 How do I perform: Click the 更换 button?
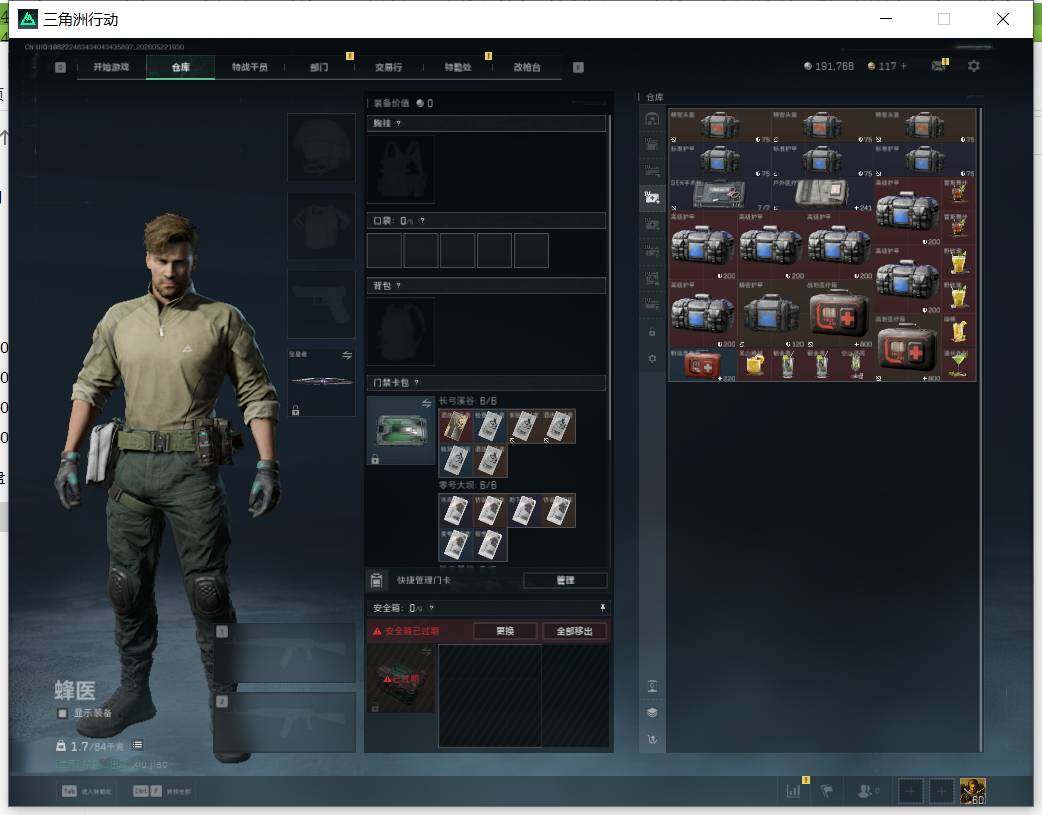click(x=505, y=631)
